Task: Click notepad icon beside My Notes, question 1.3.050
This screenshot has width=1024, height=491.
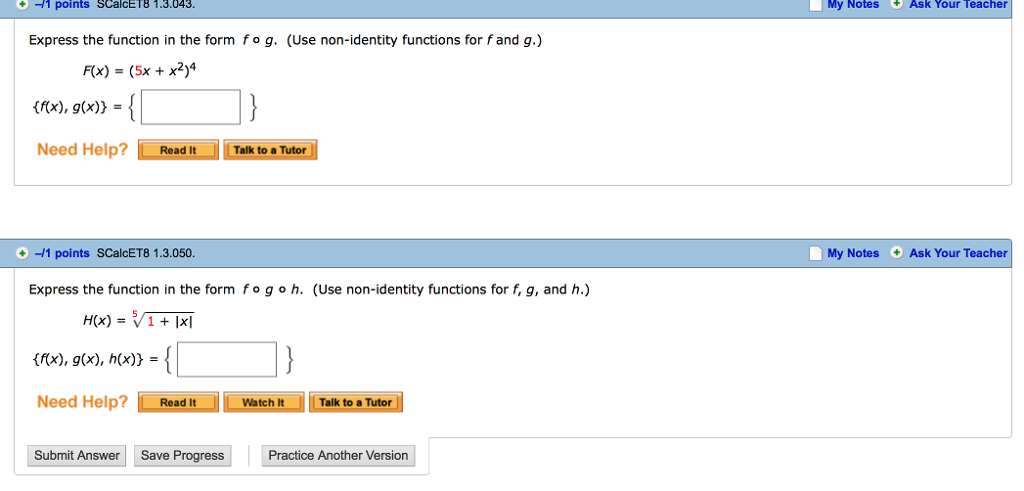Action: point(816,254)
